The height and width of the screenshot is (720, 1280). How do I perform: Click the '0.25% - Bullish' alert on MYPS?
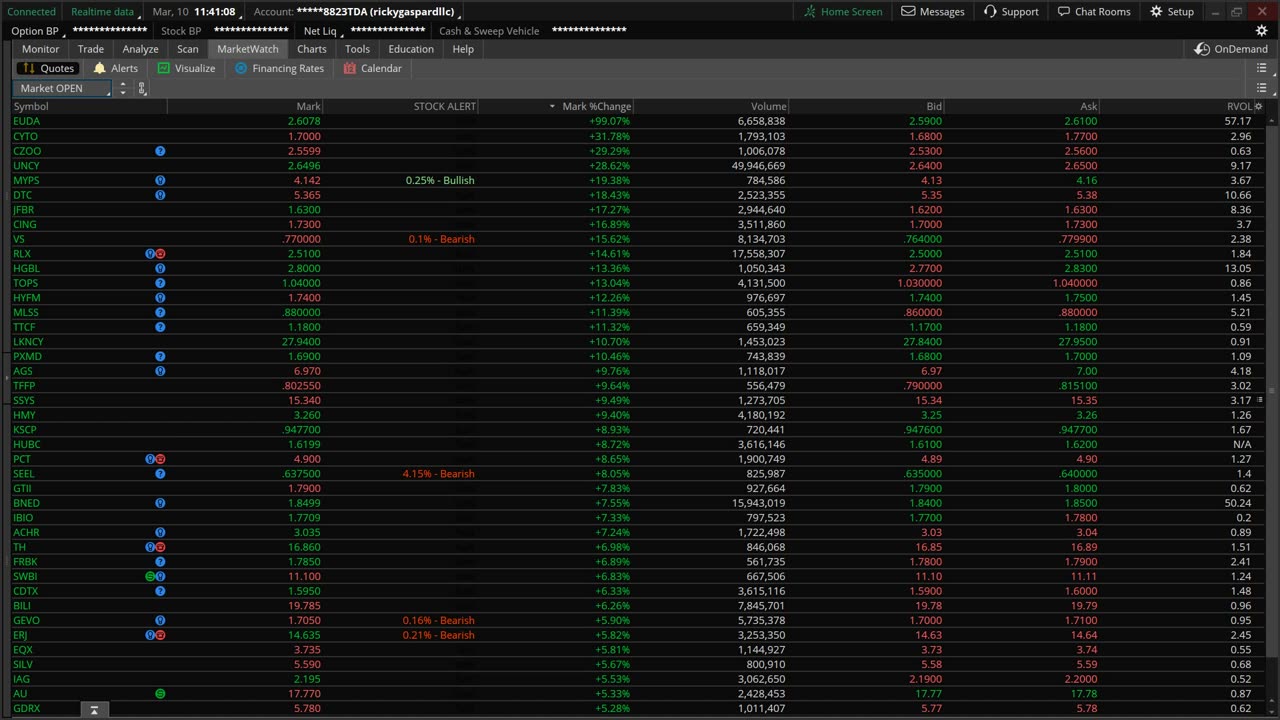pos(440,180)
